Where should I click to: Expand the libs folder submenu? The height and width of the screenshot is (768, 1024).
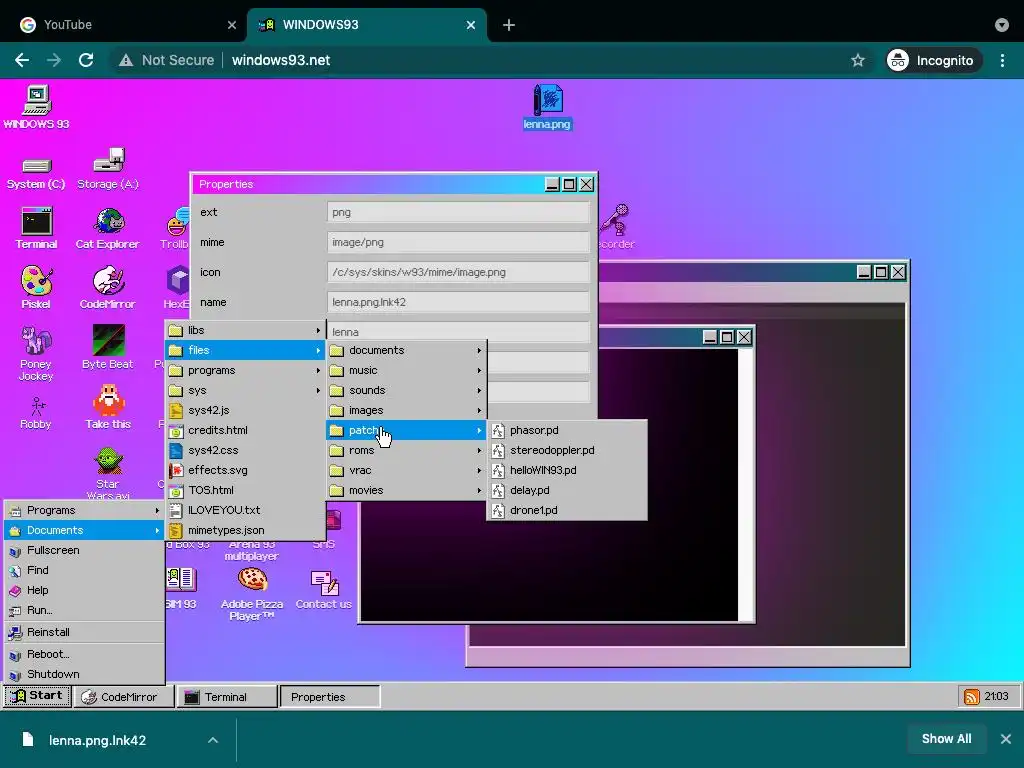click(x=246, y=330)
